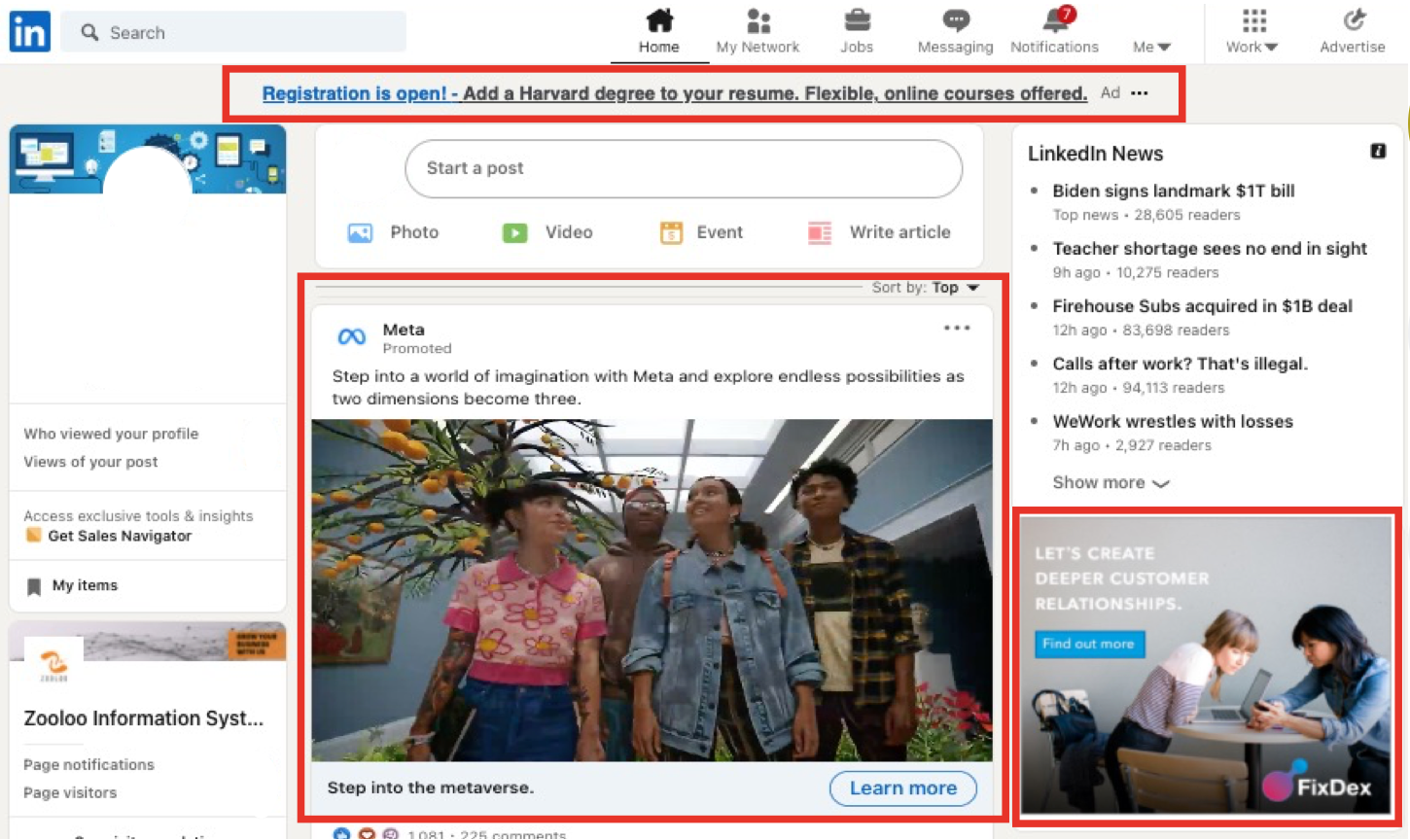Open 'WeWork wrestles with losses' story
The height and width of the screenshot is (840, 1410).
(1173, 421)
